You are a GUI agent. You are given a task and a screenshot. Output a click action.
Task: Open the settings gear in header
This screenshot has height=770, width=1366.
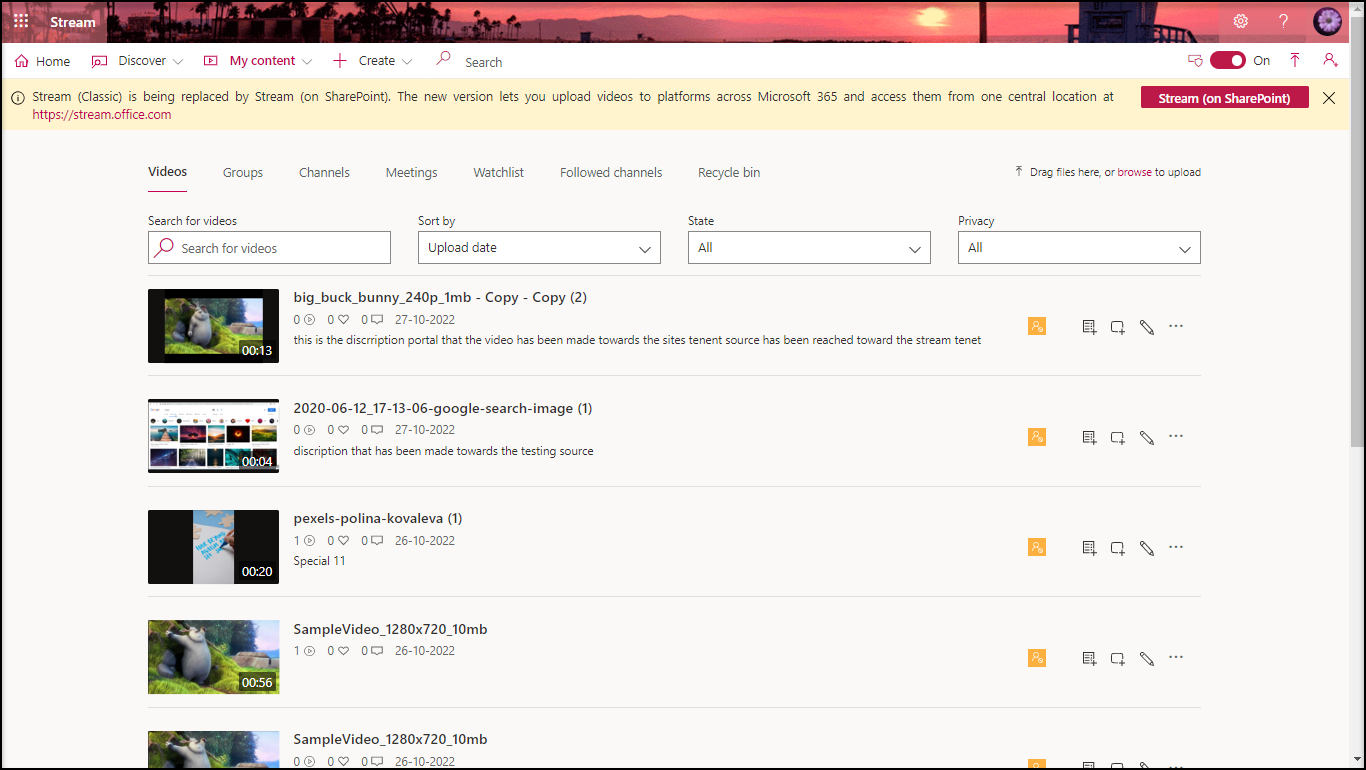pyautogui.click(x=1240, y=21)
